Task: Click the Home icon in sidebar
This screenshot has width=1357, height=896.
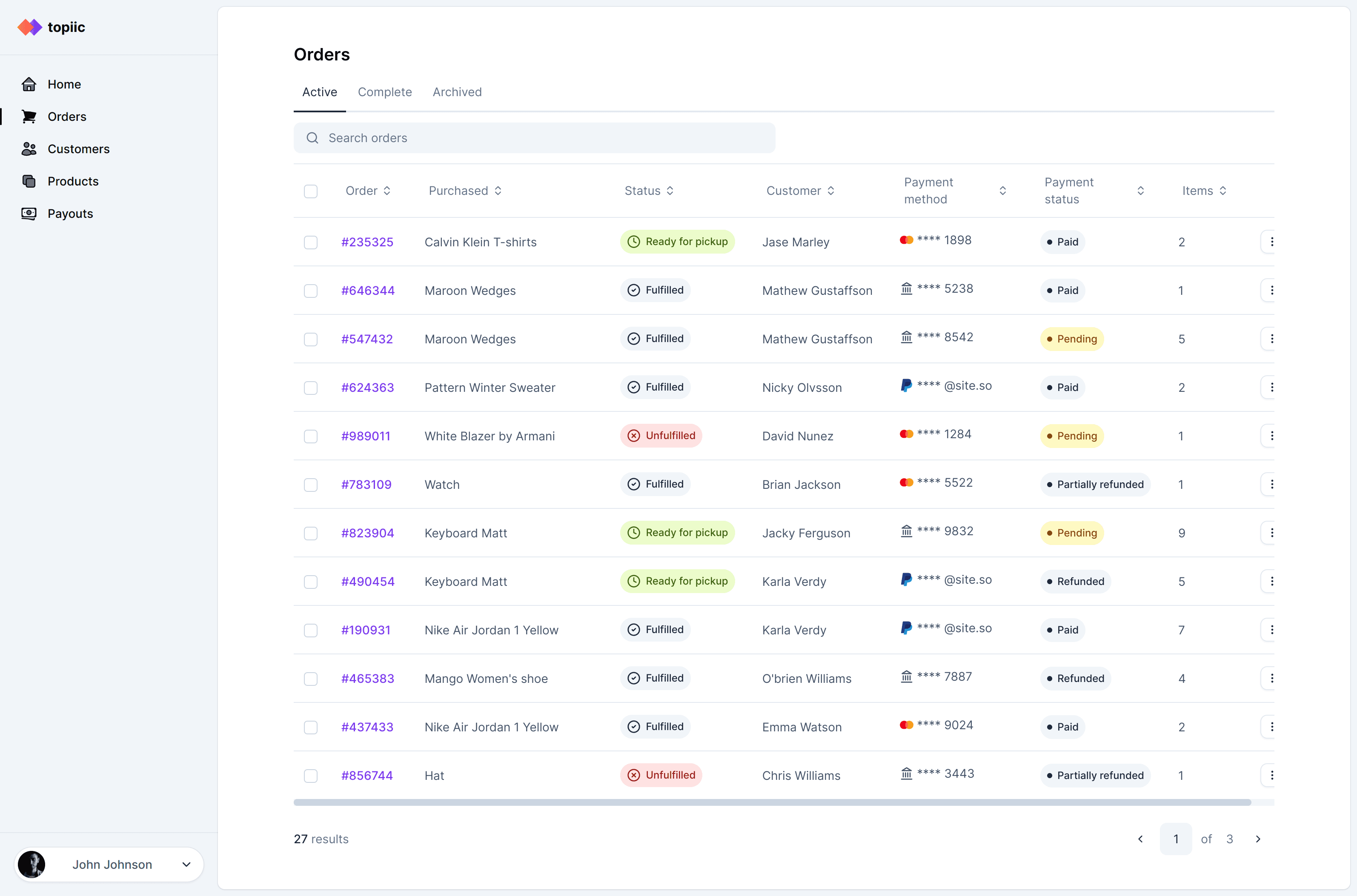Action: [29, 85]
